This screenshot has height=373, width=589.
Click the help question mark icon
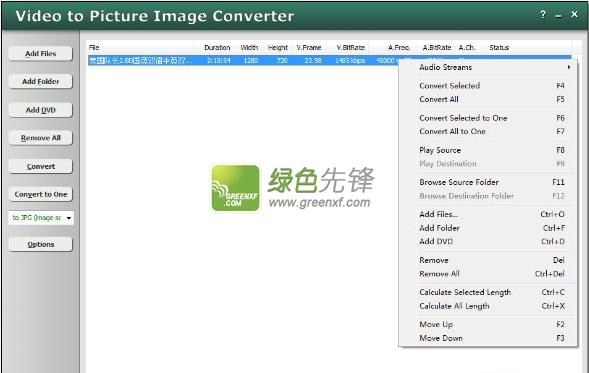tap(543, 15)
